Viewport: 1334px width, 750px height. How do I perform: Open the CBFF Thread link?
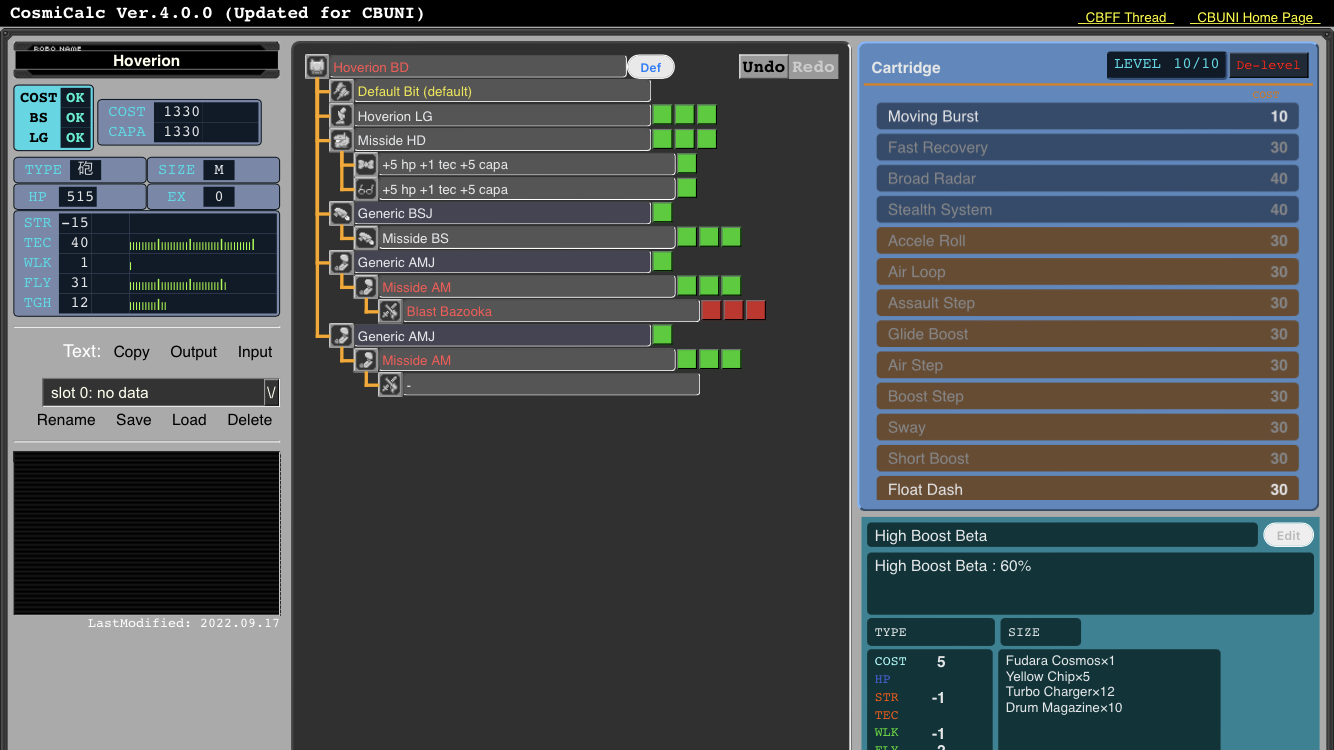click(1125, 17)
